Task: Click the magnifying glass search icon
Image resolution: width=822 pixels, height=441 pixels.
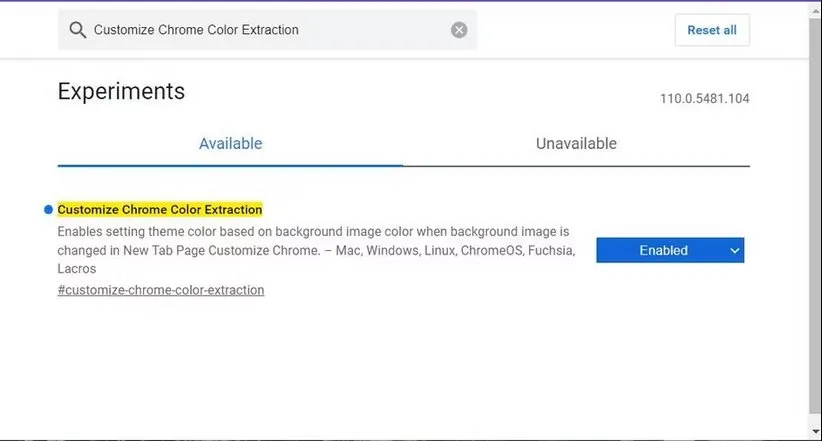Action: click(x=78, y=30)
